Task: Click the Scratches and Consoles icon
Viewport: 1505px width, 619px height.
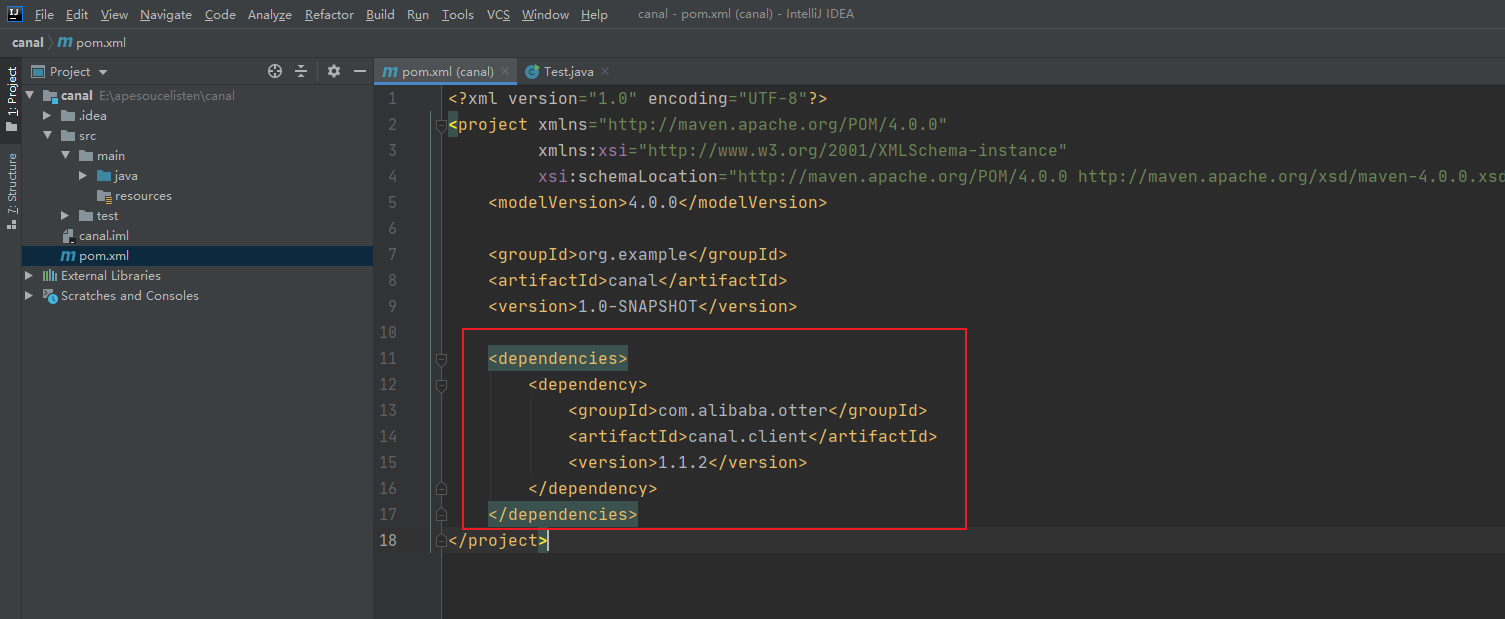Action: [x=50, y=296]
